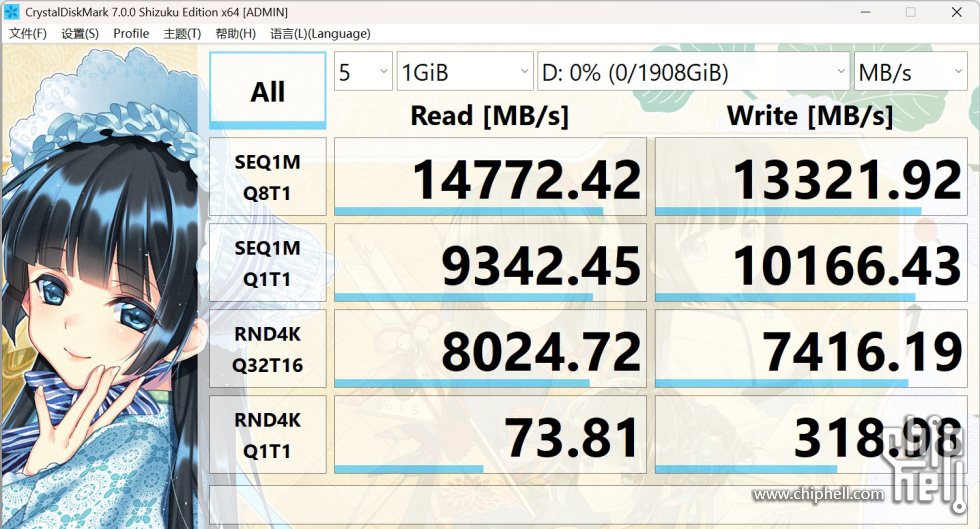Viewport: 980px width, 529px height.
Task: Run the SEQ1M Q8T1 test
Action: [268, 177]
